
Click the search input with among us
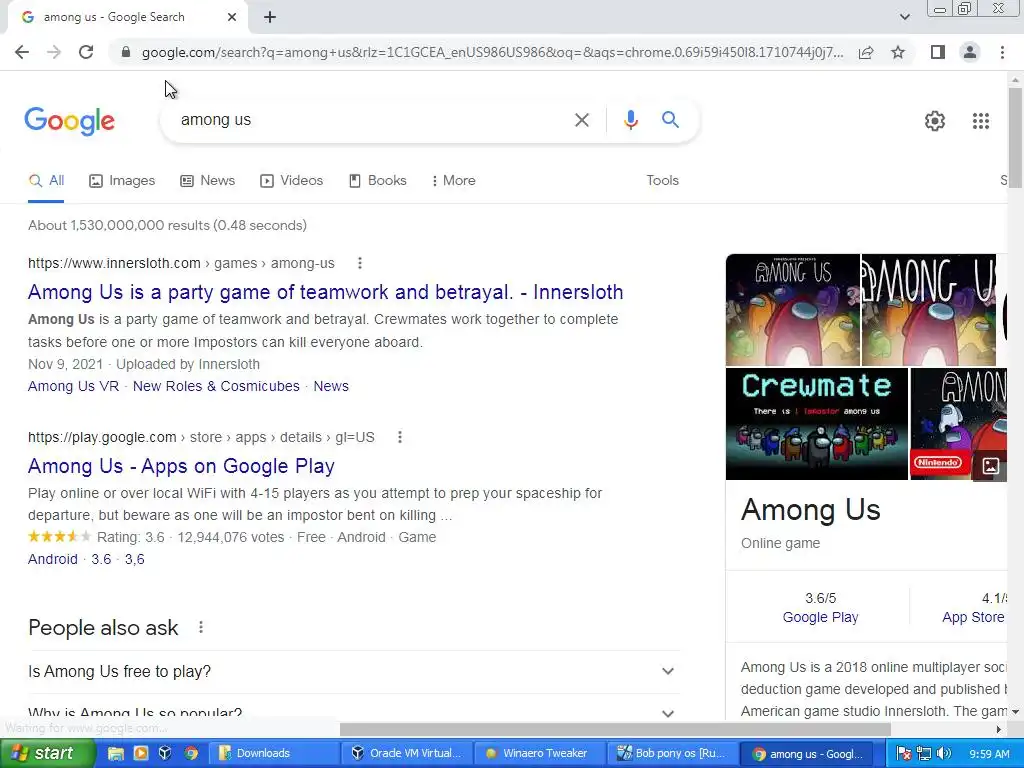[372, 120]
